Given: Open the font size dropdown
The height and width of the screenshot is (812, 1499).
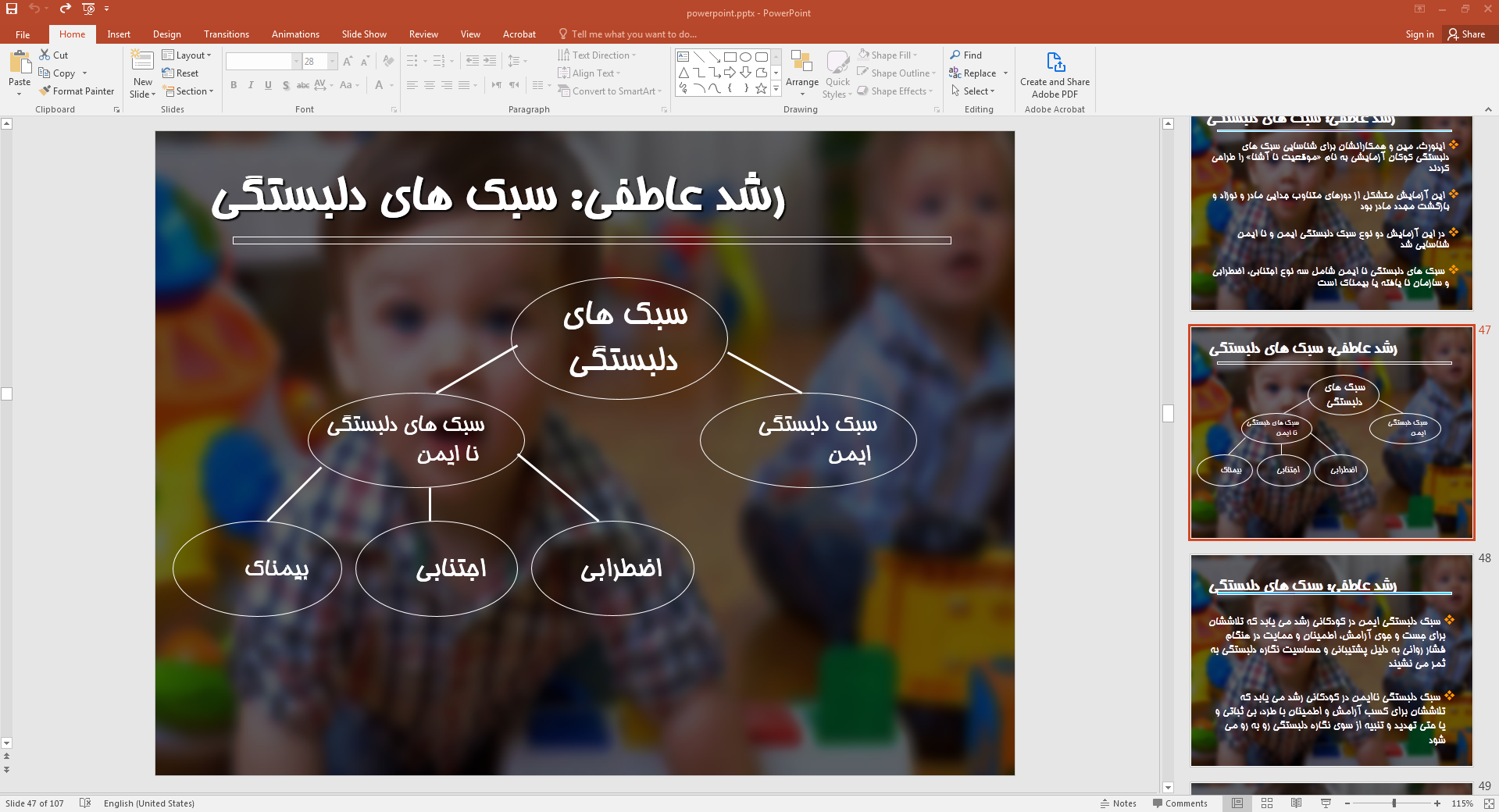Looking at the screenshot, I should pos(333,61).
